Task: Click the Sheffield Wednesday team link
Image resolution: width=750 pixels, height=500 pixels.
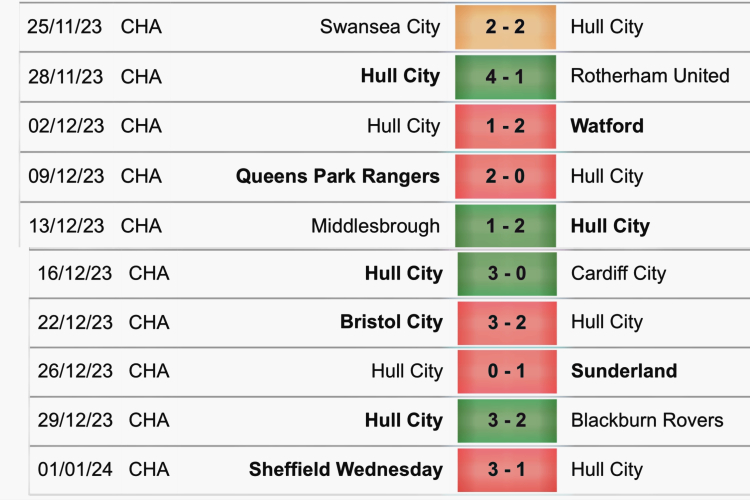Action: [x=346, y=469]
